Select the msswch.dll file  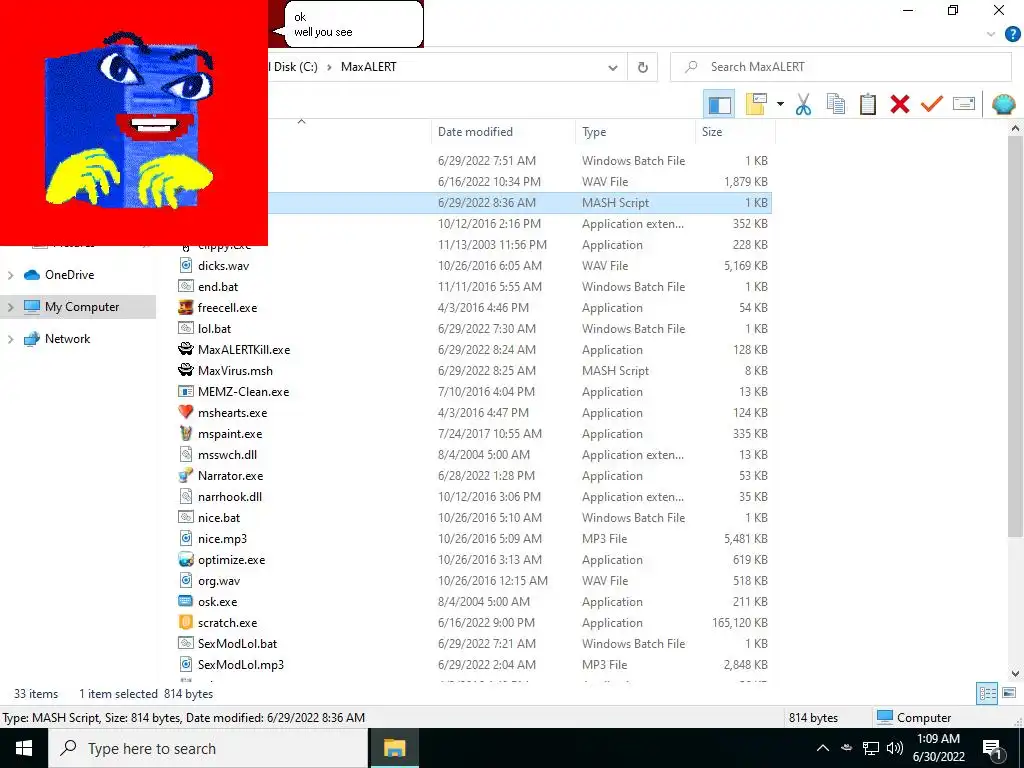(227, 455)
